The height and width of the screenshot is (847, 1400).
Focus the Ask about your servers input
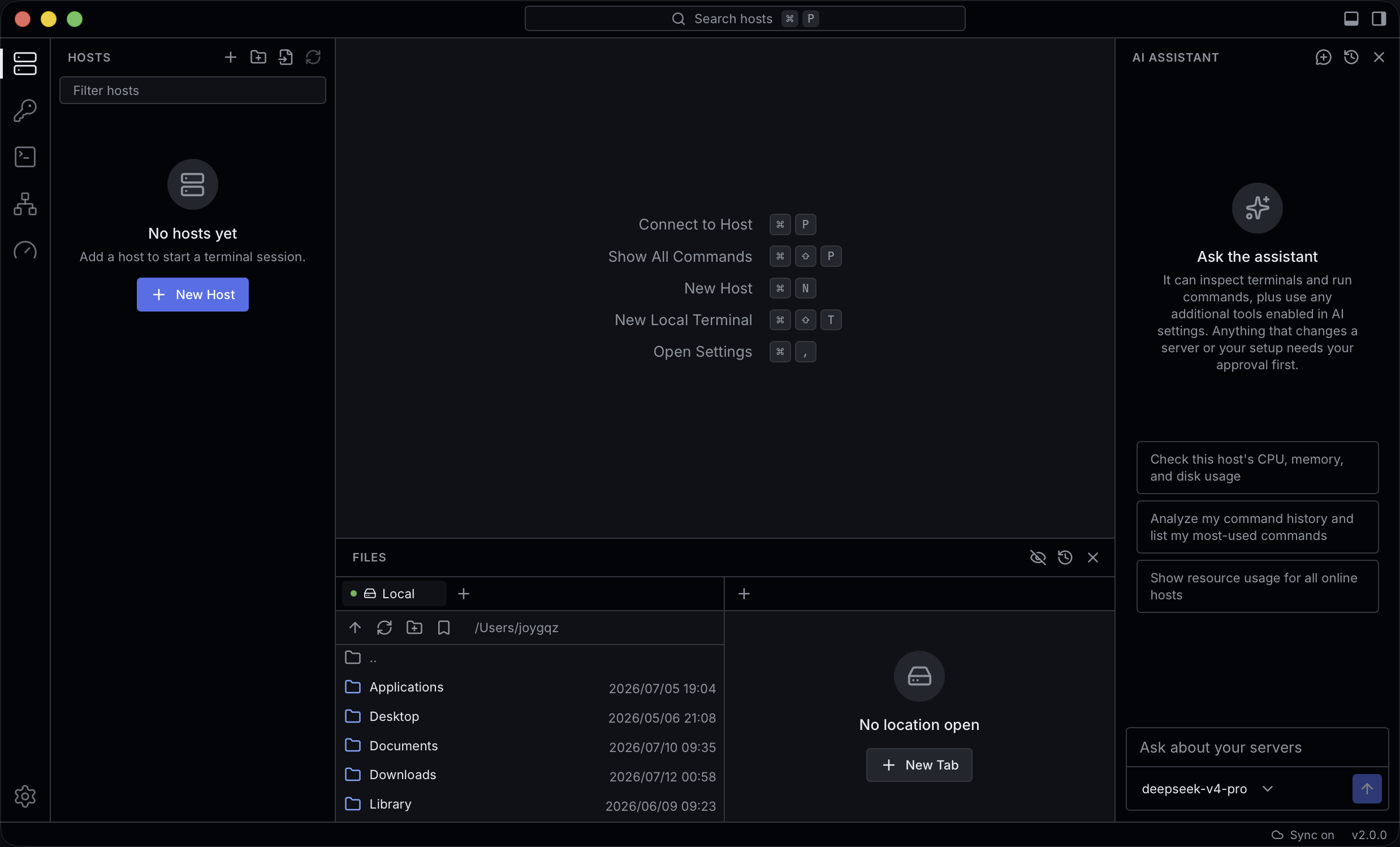pyautogui.click(x=1258, y=747)
